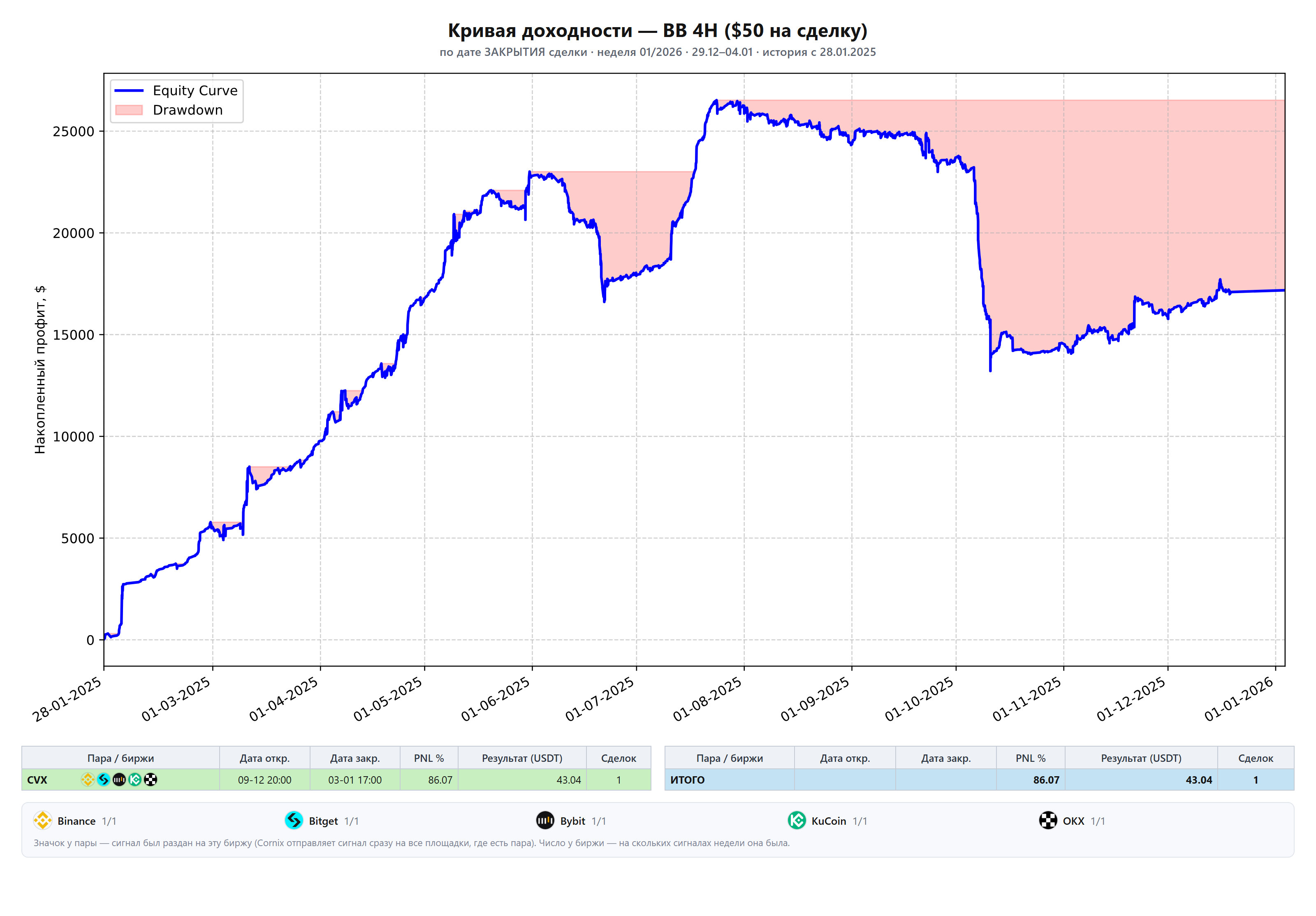Click the KuCoin icon in the legend
The height and width of the screenshot is (916, 1316).
[x=797, y=820]
